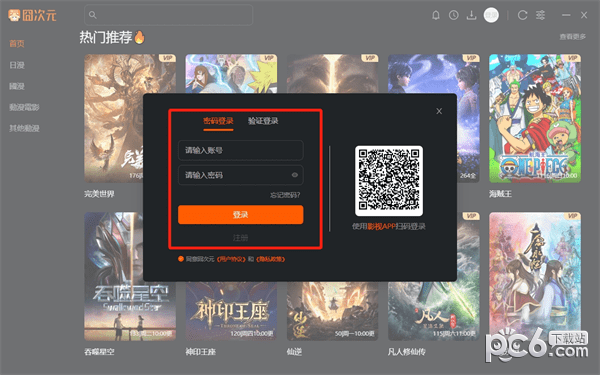This screenshot has height=375, width=600.
Task: Select the 密码登录 tab
Action: point(218,121)
